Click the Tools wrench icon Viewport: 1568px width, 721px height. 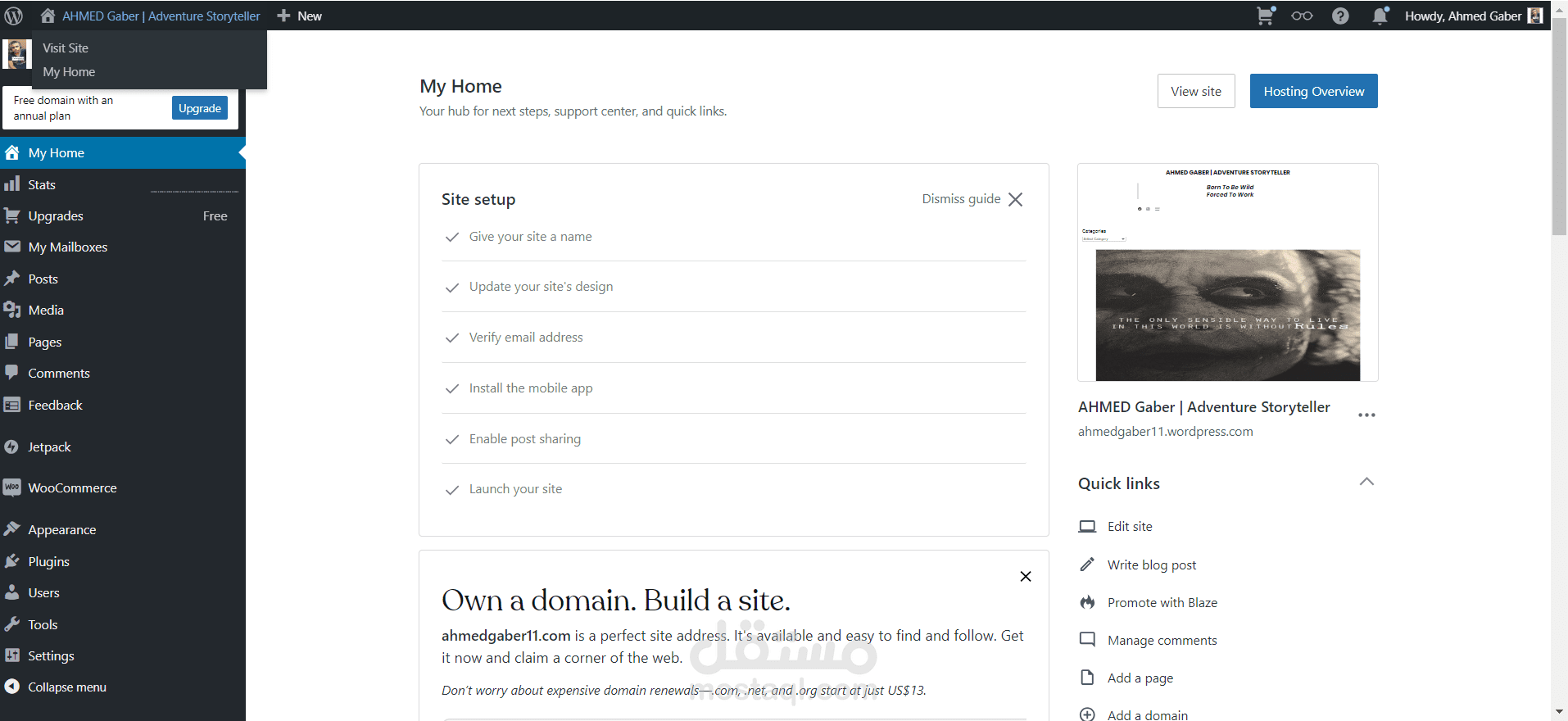click(12, 624)
